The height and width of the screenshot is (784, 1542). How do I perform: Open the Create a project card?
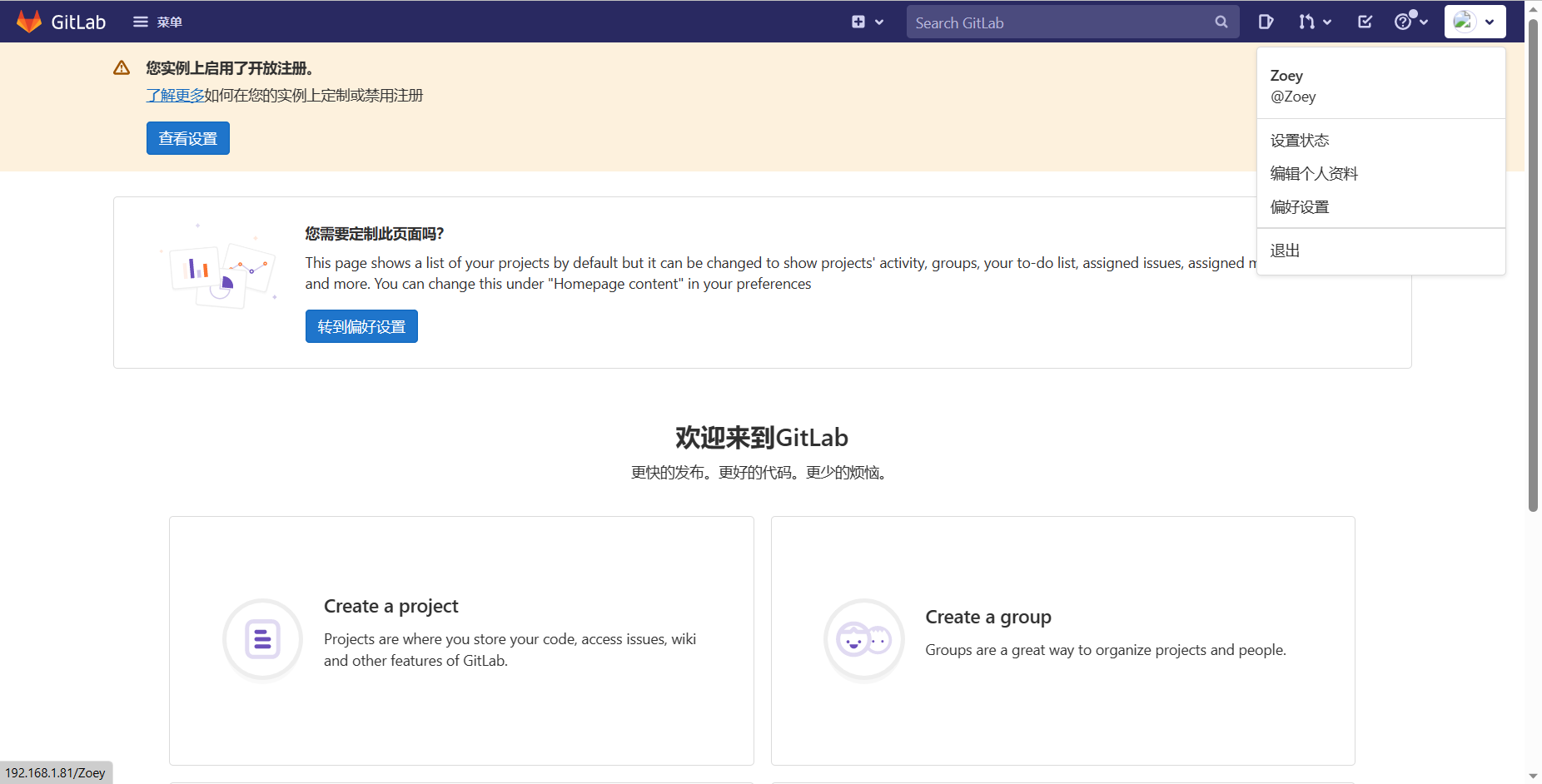pos(461,640)
